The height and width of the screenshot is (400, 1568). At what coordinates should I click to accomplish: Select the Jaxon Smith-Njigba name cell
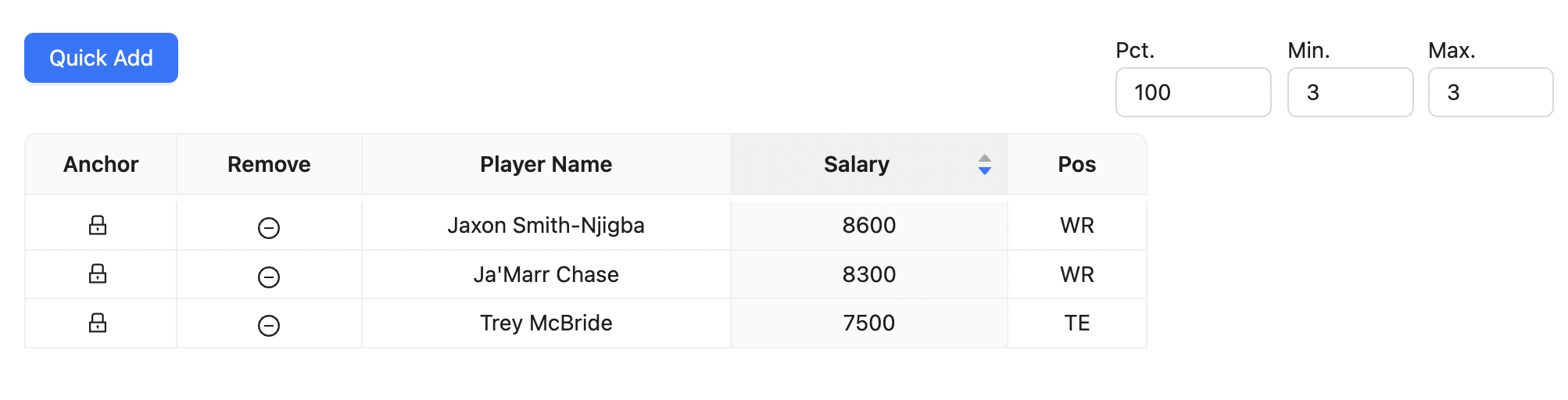coord(546,226)
